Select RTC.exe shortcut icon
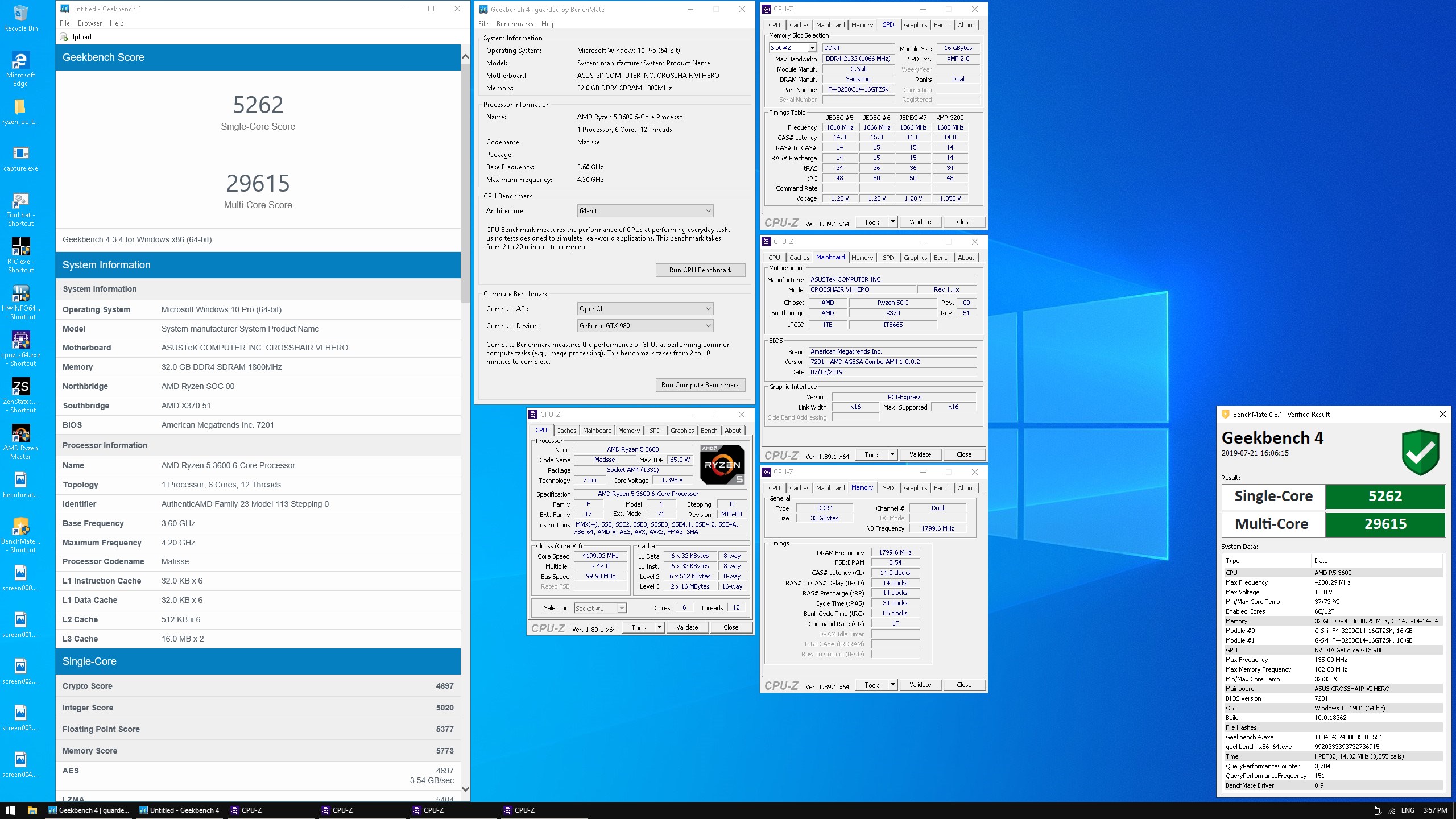 pos(20,256)
